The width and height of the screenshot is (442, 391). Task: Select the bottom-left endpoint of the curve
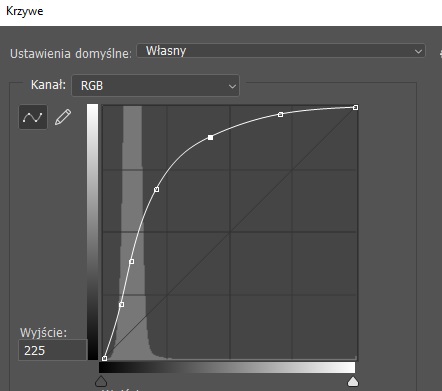(x=105, y=358)
